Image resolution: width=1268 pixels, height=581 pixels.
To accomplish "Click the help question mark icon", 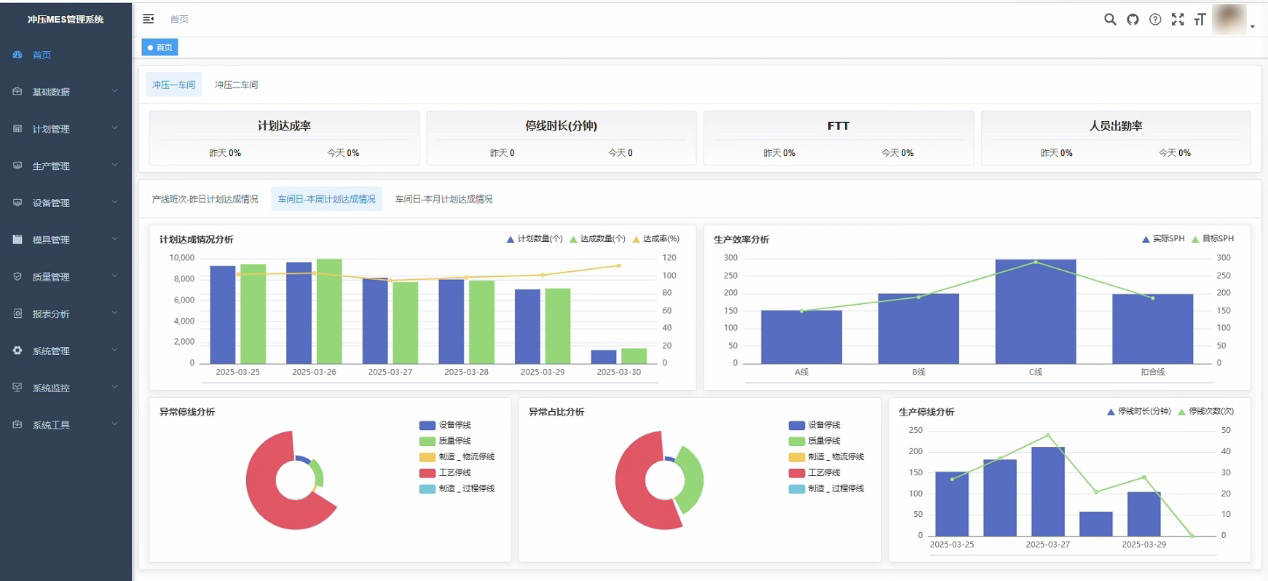I will pyautogui.click(x=1155, y=19).
